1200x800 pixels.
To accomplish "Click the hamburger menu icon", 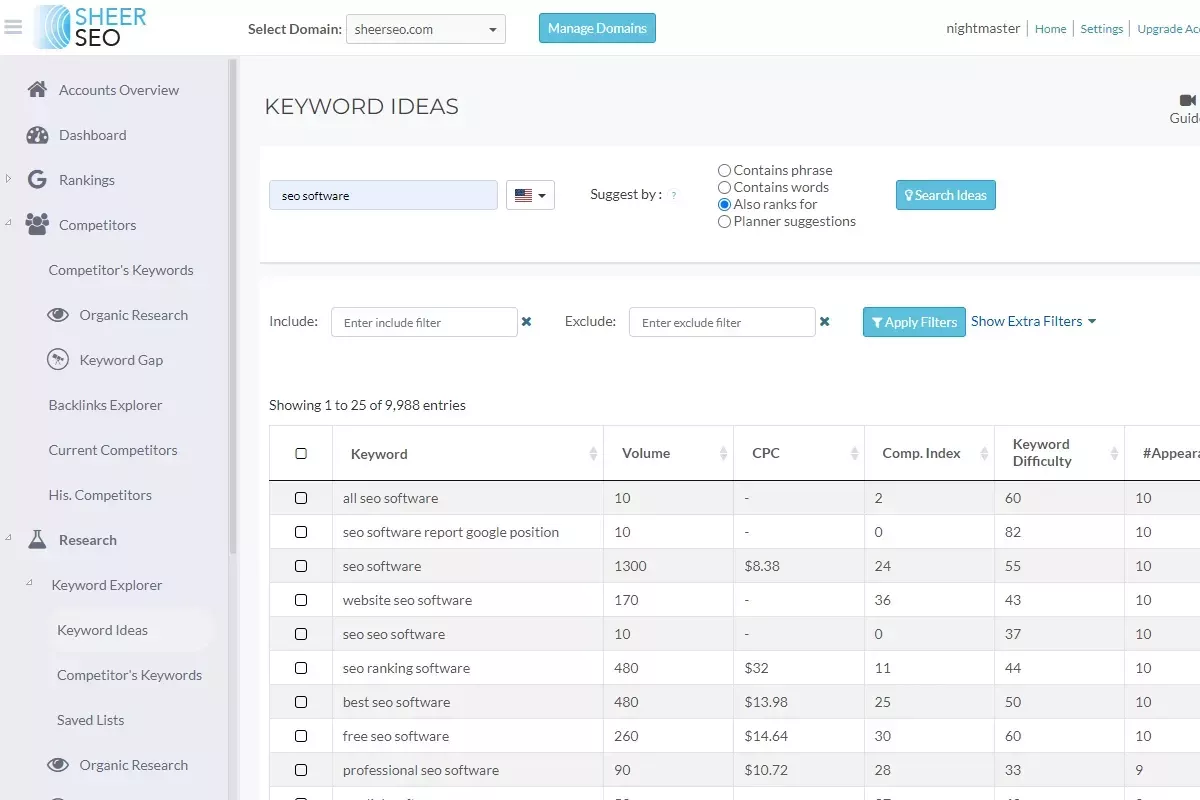I will click(12, 28).
